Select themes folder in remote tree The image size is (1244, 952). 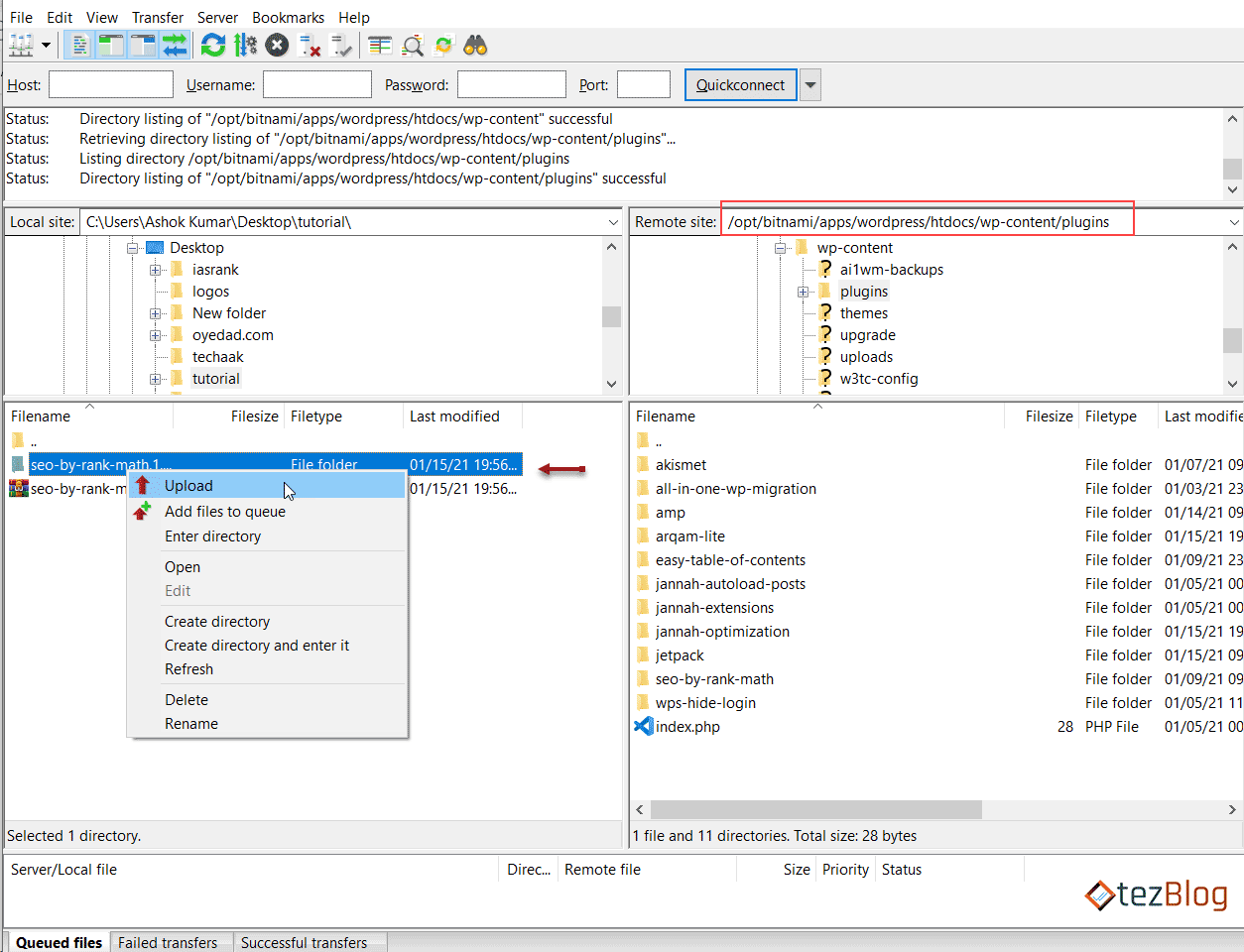tap(864, 313)
